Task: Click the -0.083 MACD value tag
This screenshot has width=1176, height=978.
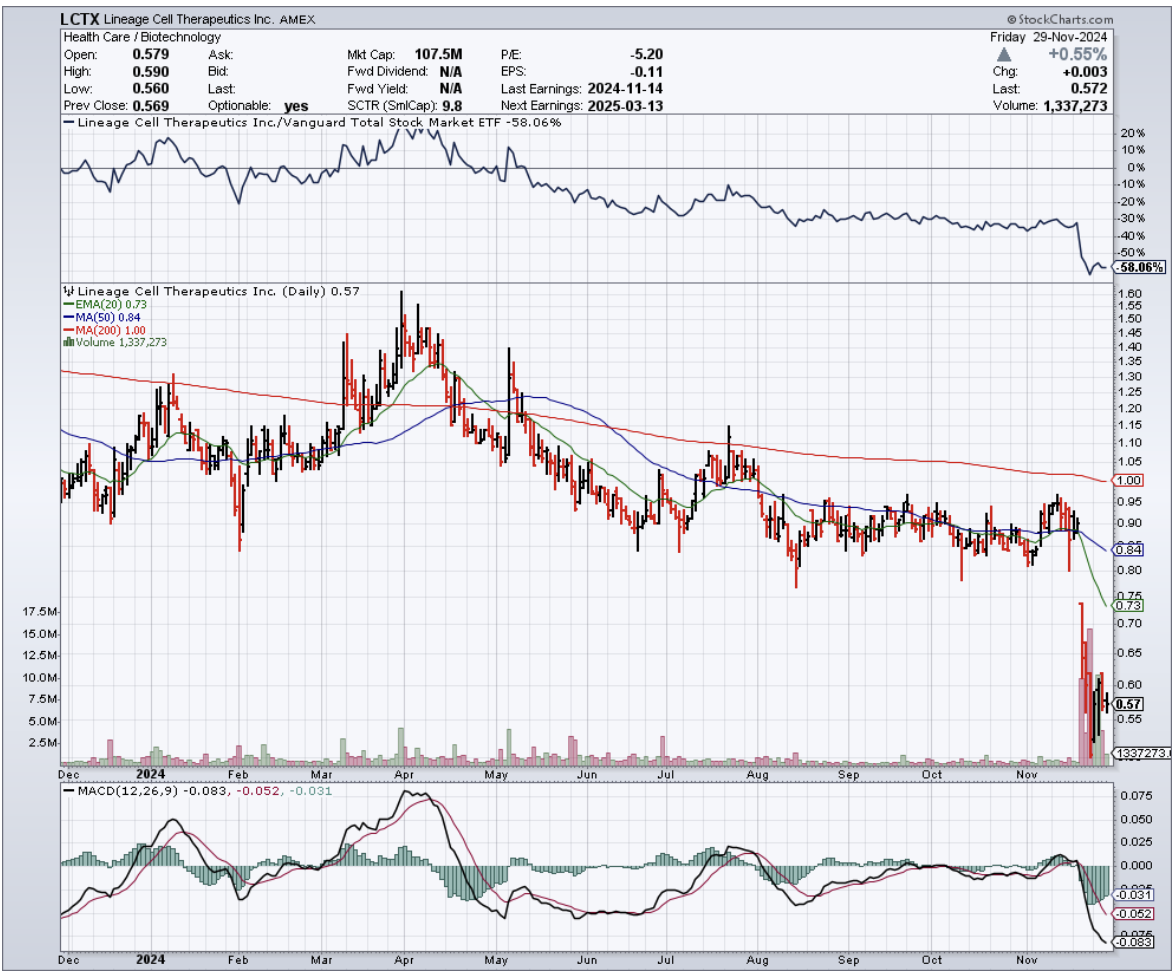Action: coord(1132,941)
